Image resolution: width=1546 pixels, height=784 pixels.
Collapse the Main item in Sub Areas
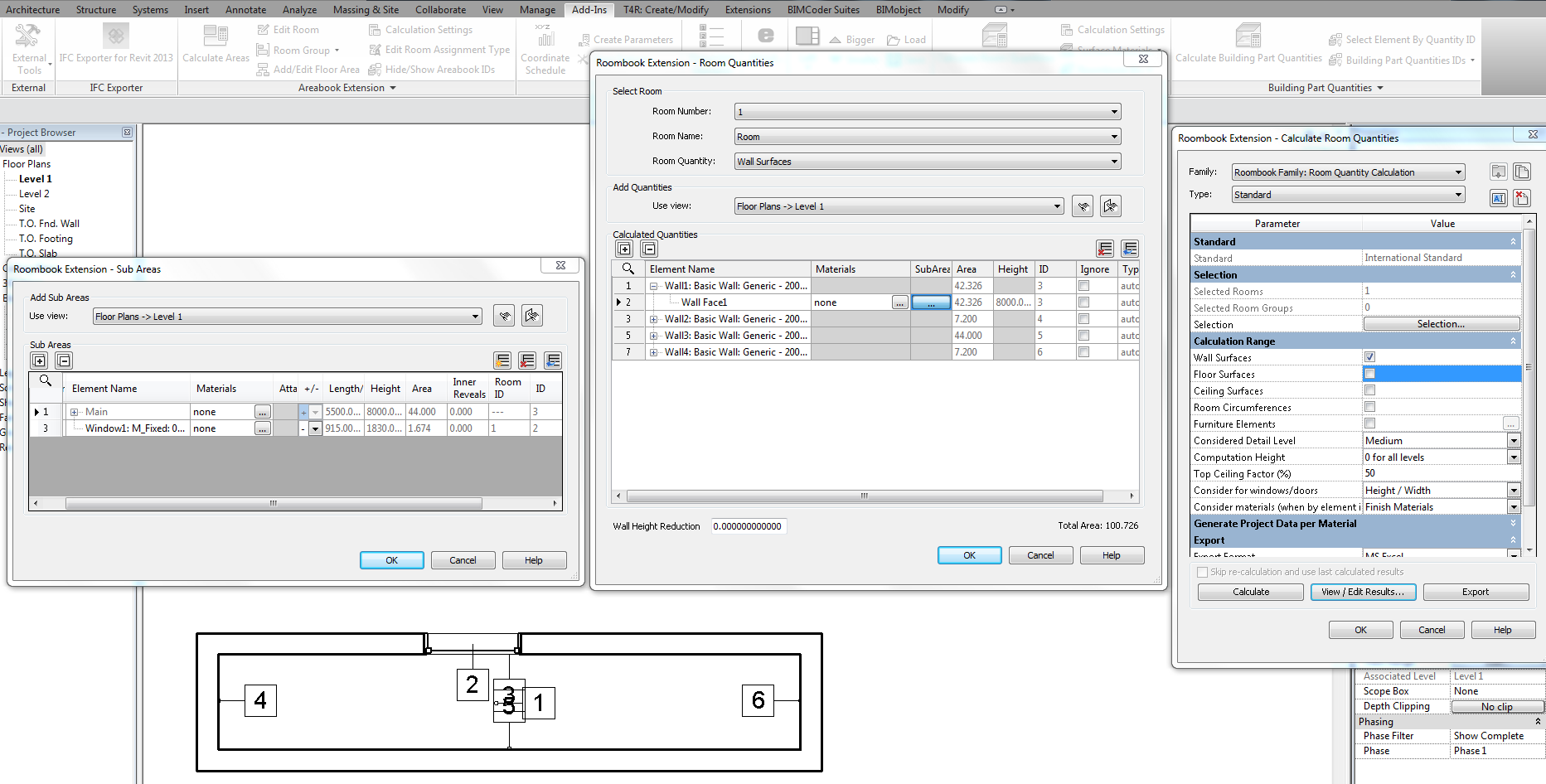click(x=74, y=411)
